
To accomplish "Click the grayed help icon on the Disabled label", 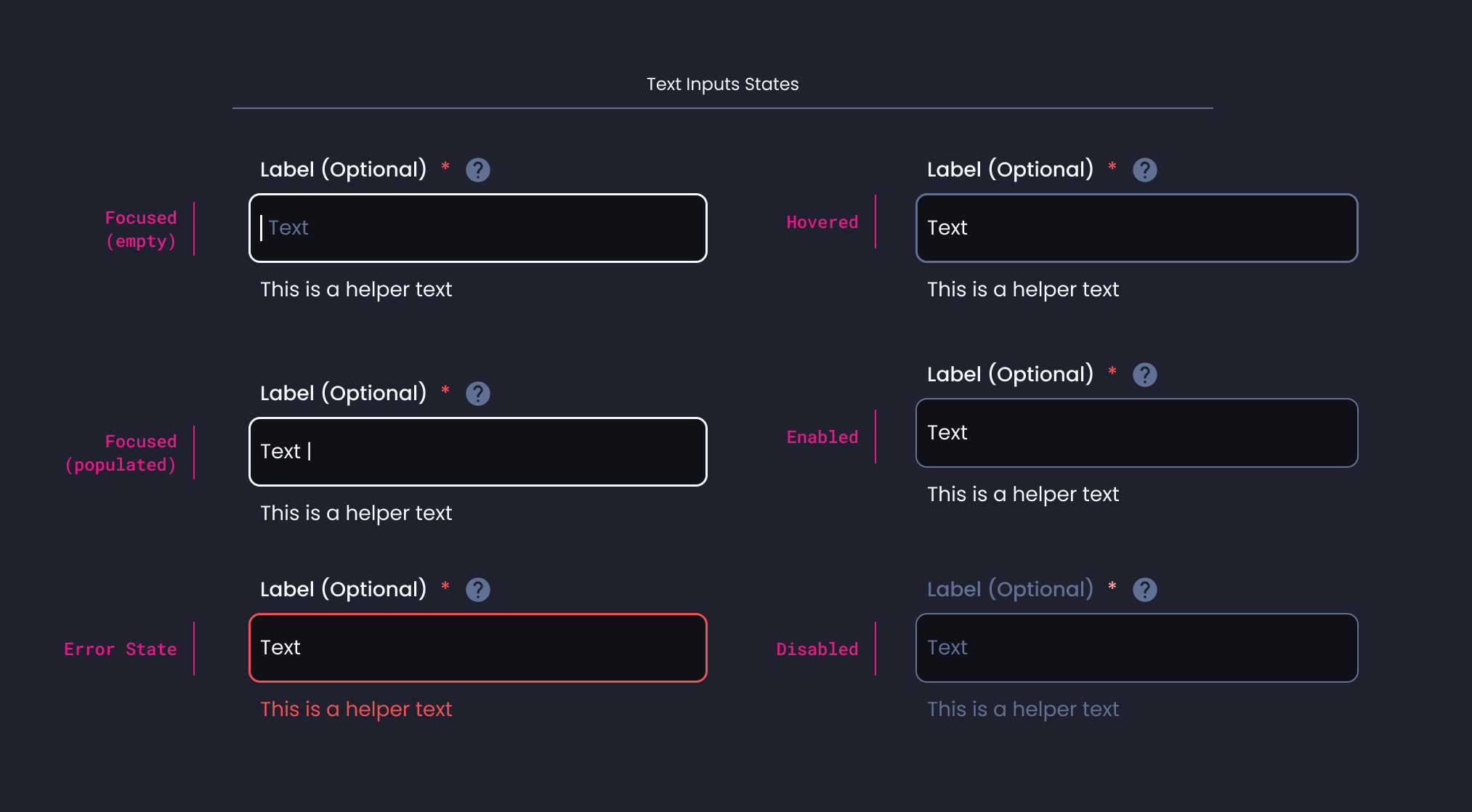I will click(1144, 589).
